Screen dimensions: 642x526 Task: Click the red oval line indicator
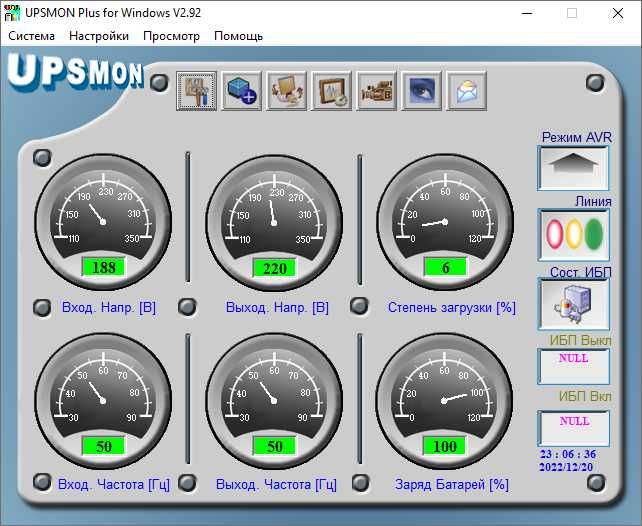[555, 234]
